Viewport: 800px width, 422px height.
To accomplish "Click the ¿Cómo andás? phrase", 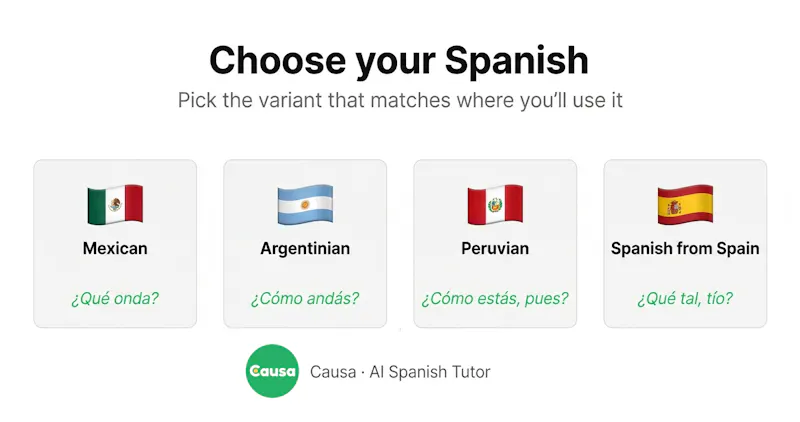I will pyautogui.click(x=305, y=299).
